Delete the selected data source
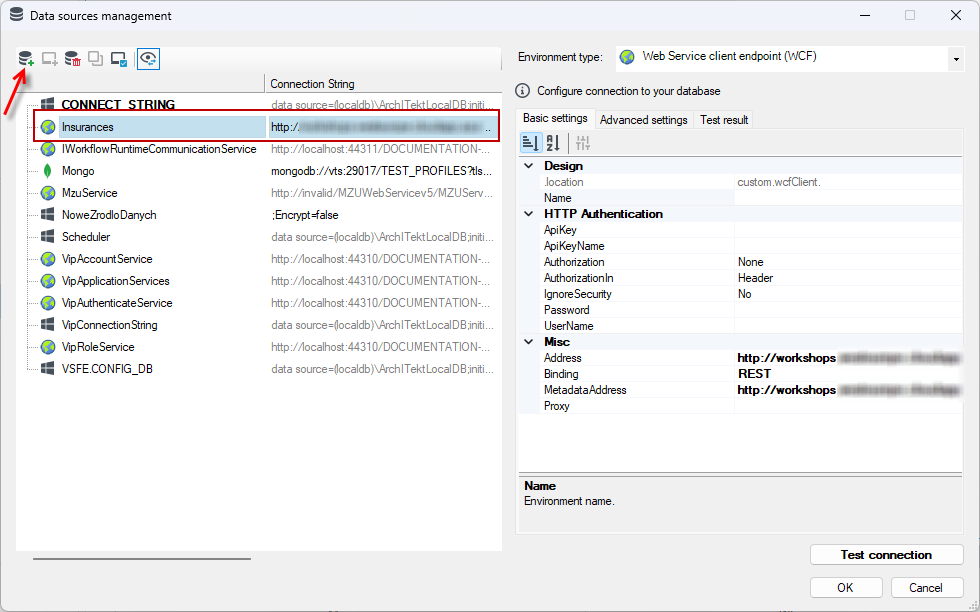 click(72, 59)
